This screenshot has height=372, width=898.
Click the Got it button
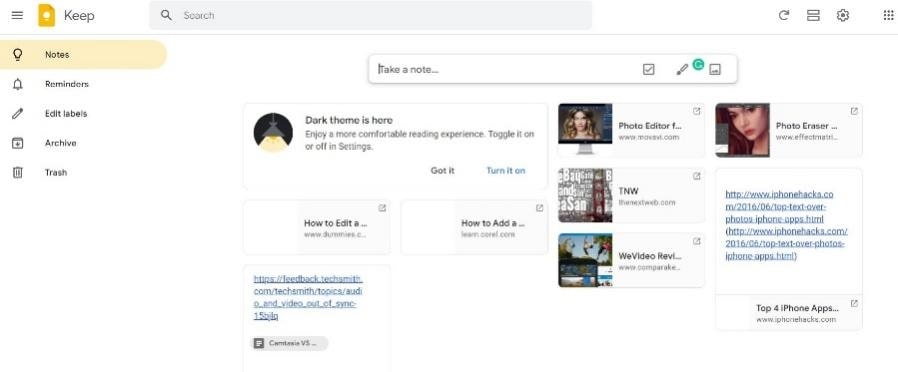point(442,170)
